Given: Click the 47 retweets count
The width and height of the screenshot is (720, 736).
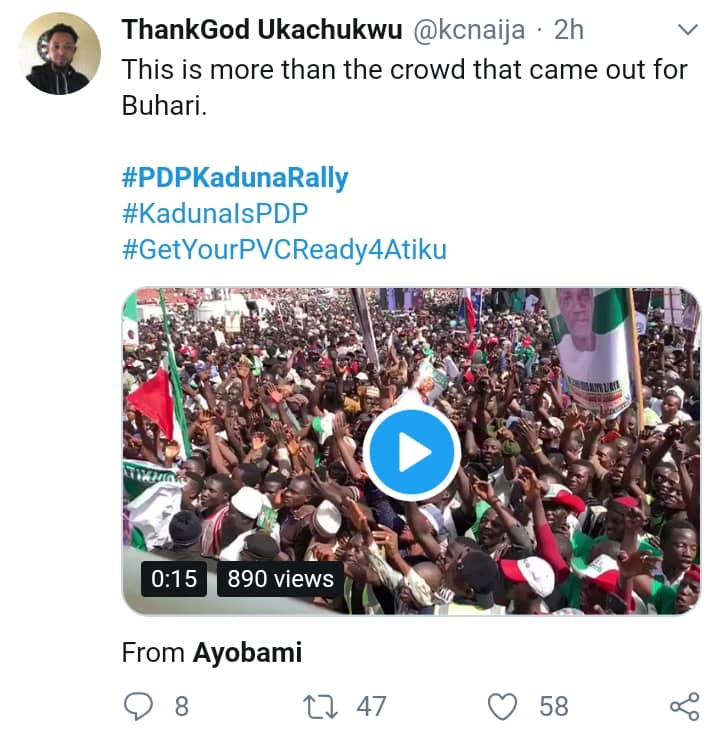Looking at the screenshot, I should point(371,706).
